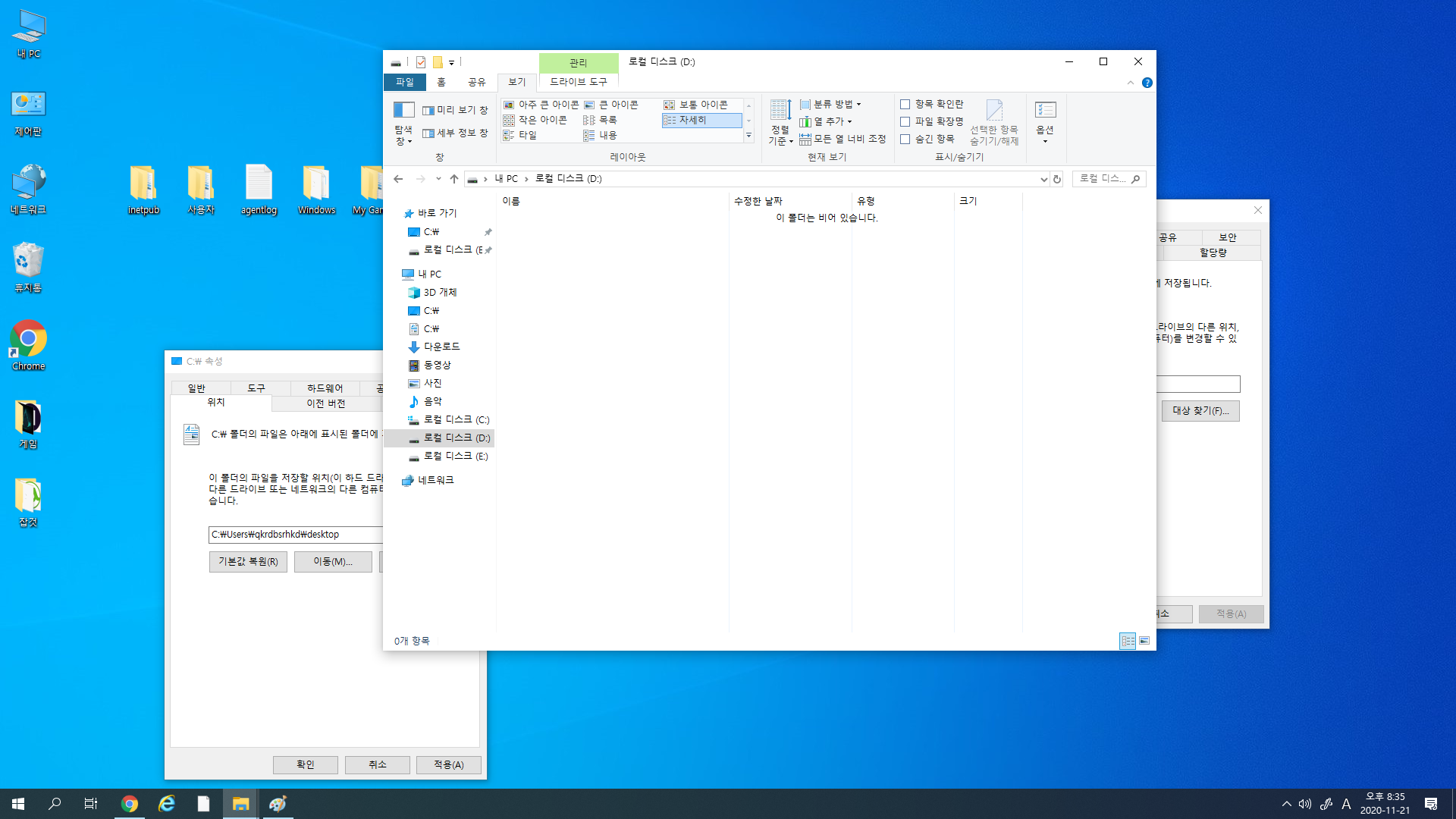Refresh the folder with the refresh icon
Image resolution: width=1456 pixels, height=819 pixels.
[1056, 179]
